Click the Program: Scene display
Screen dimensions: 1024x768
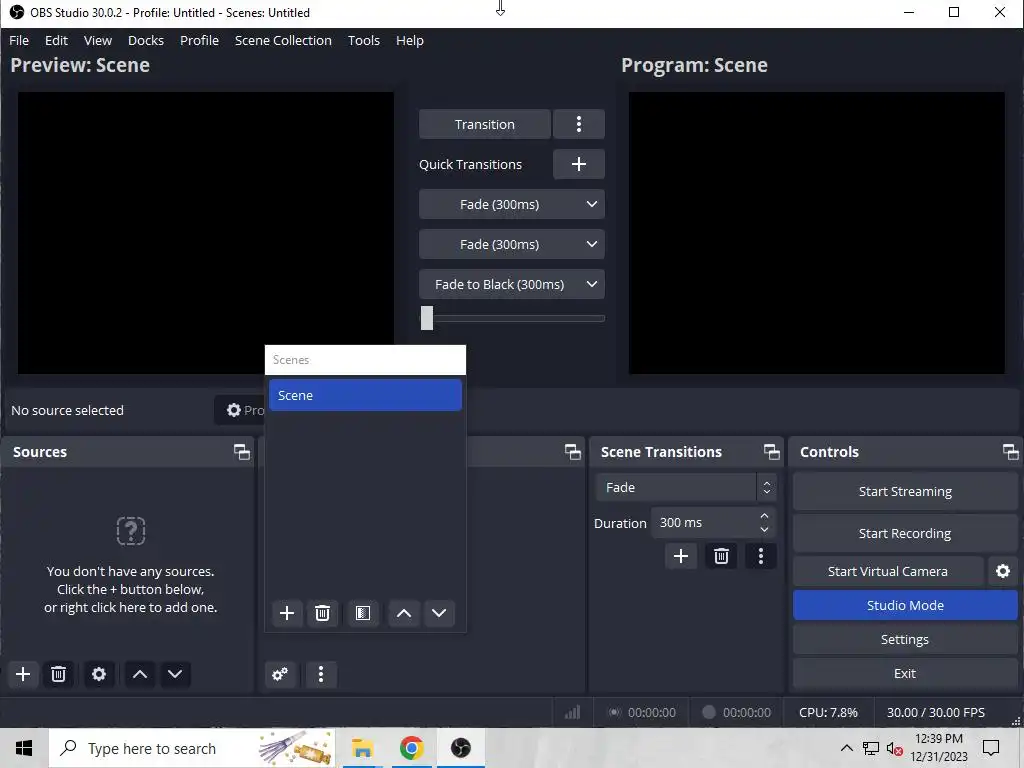tap(816, 233)
